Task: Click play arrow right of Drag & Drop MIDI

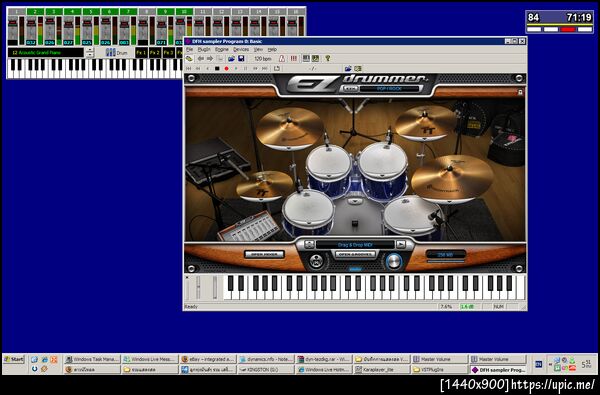Action: [401, 245]
